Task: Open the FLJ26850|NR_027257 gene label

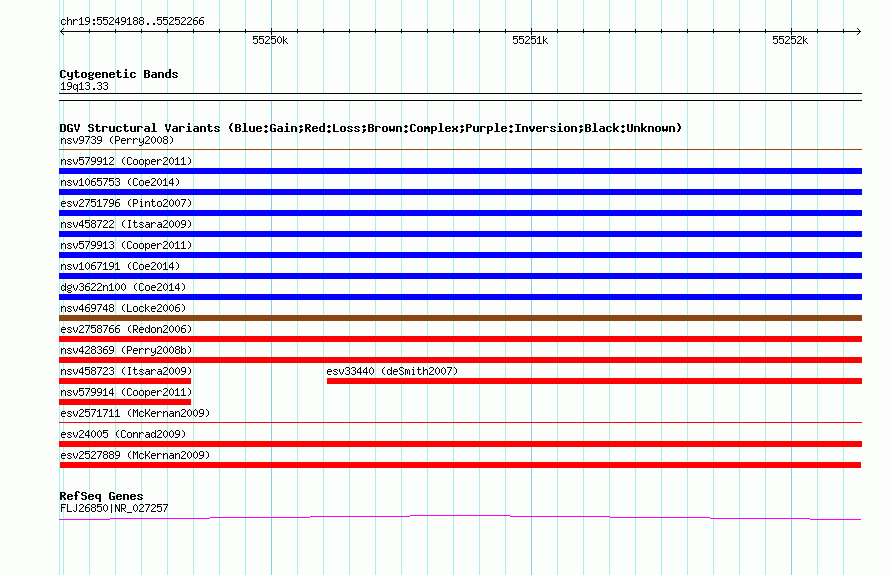Action: click(114, 508)
